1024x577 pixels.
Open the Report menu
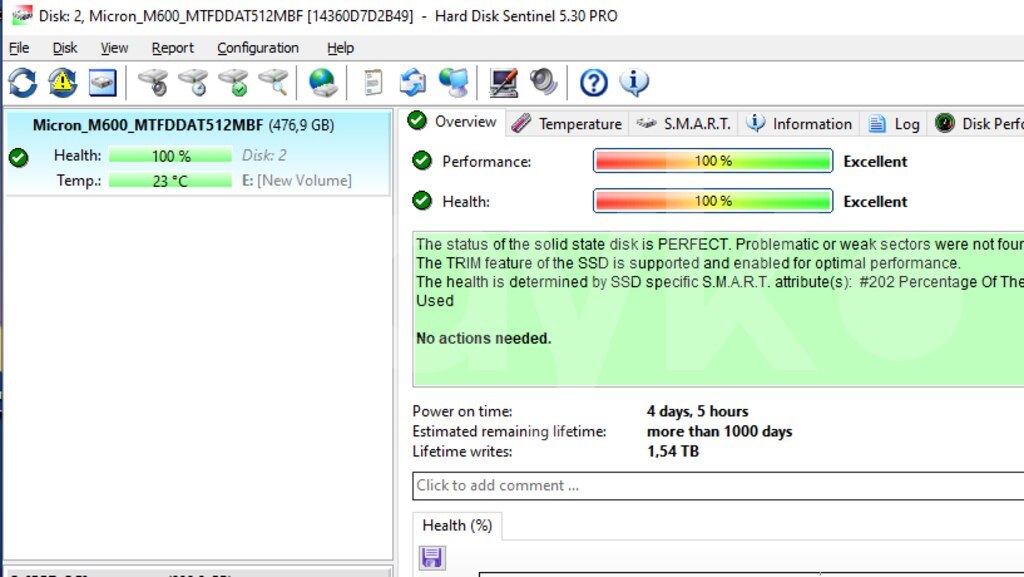pos(173,48)
